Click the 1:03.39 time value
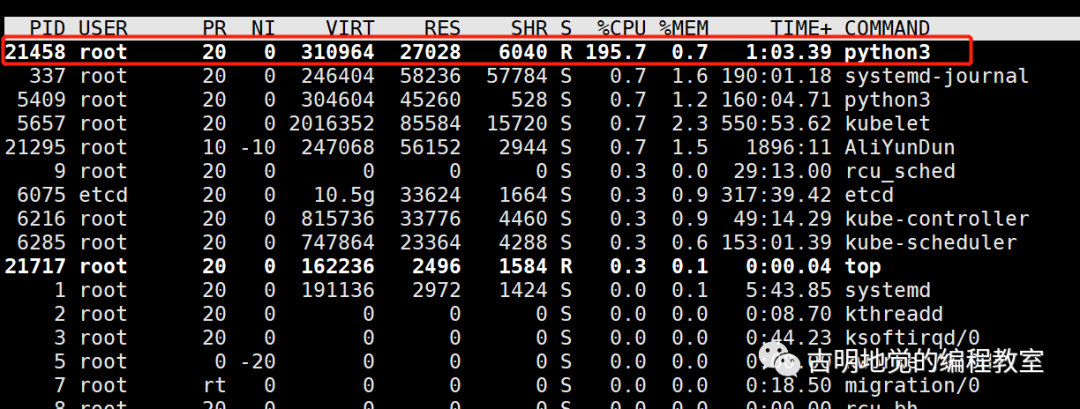The image size is (1080, 409). (x=789, y=52)
